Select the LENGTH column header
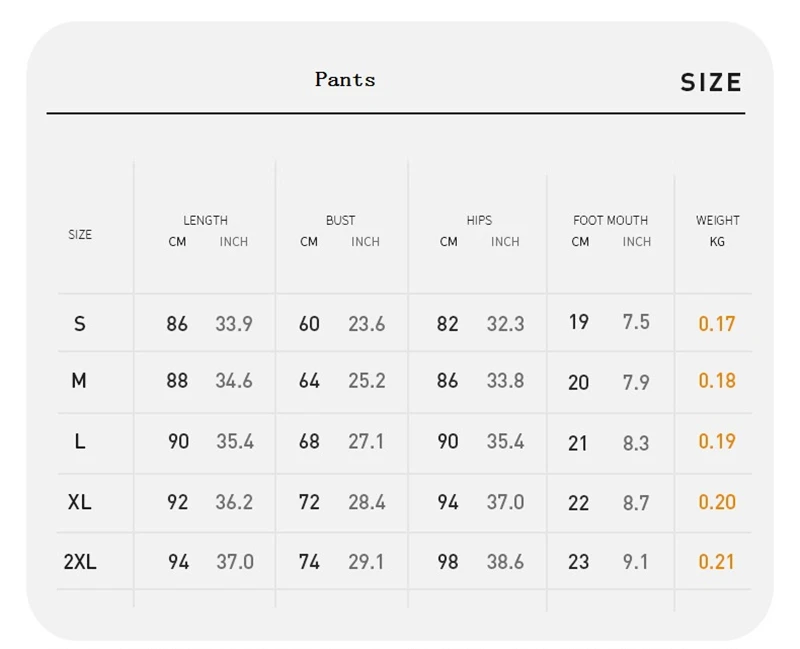800x649 pixels. [x=205, y=220]
